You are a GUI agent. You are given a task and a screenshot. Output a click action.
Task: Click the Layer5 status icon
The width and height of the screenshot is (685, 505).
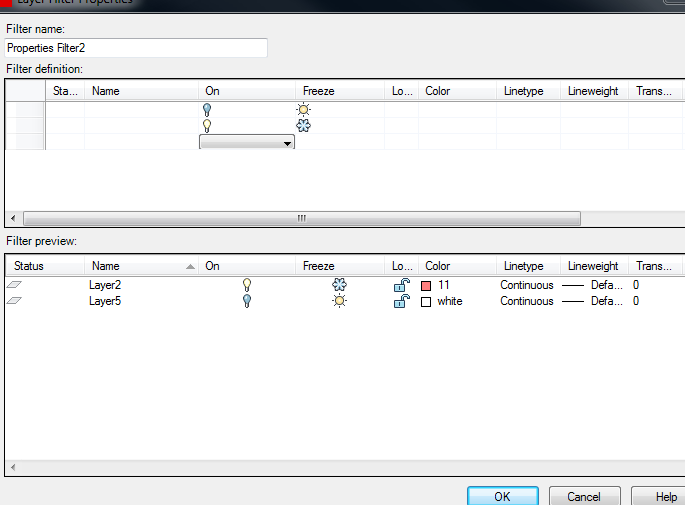click(x=15, y=301)
